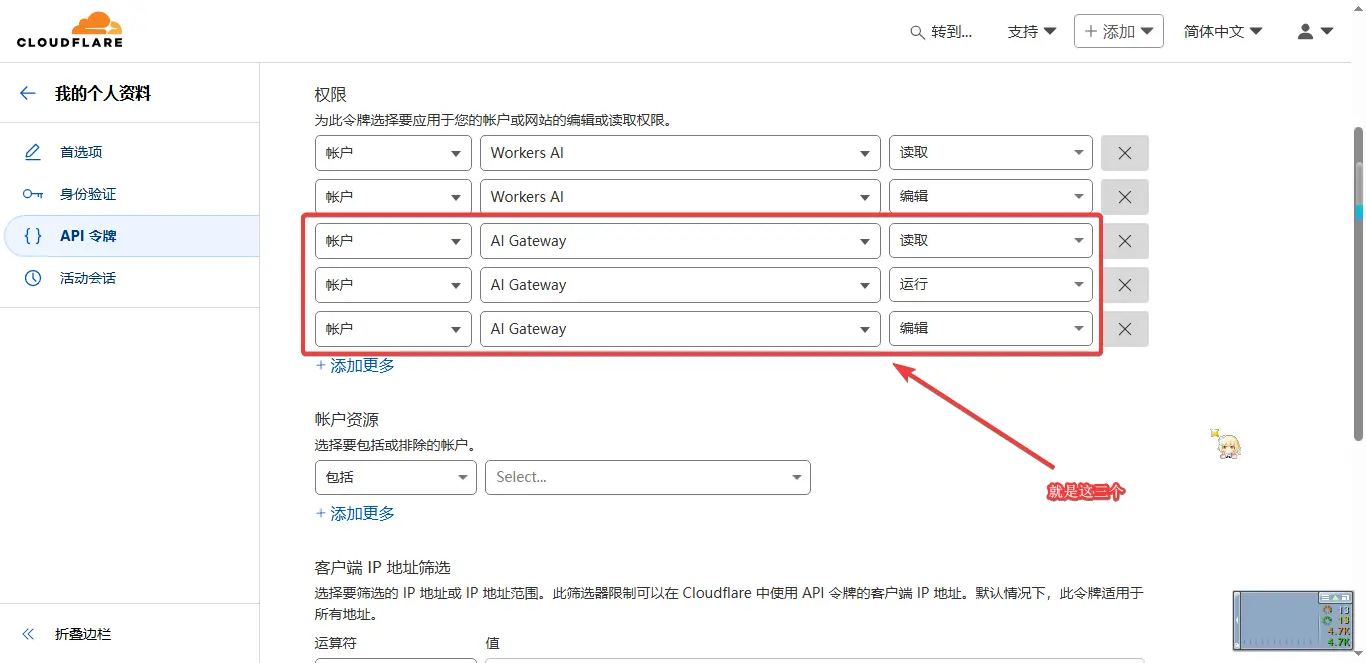Click the page vertical scrollbar
1366x663 pixels.
pos(1359,285)
